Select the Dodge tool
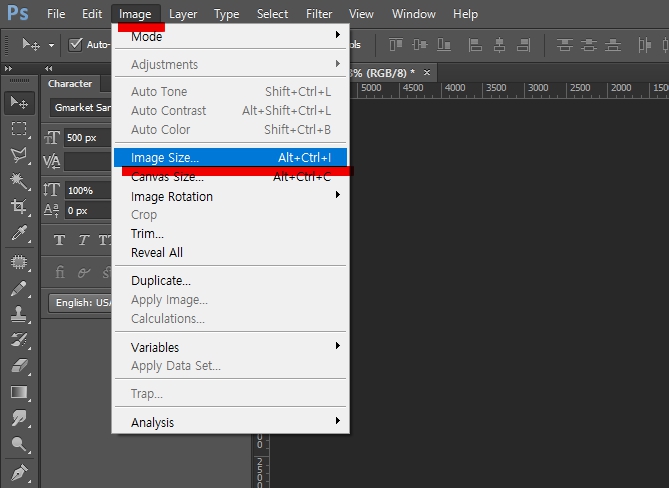This screenshot has height=488, width=669. [x=19, y=444]
